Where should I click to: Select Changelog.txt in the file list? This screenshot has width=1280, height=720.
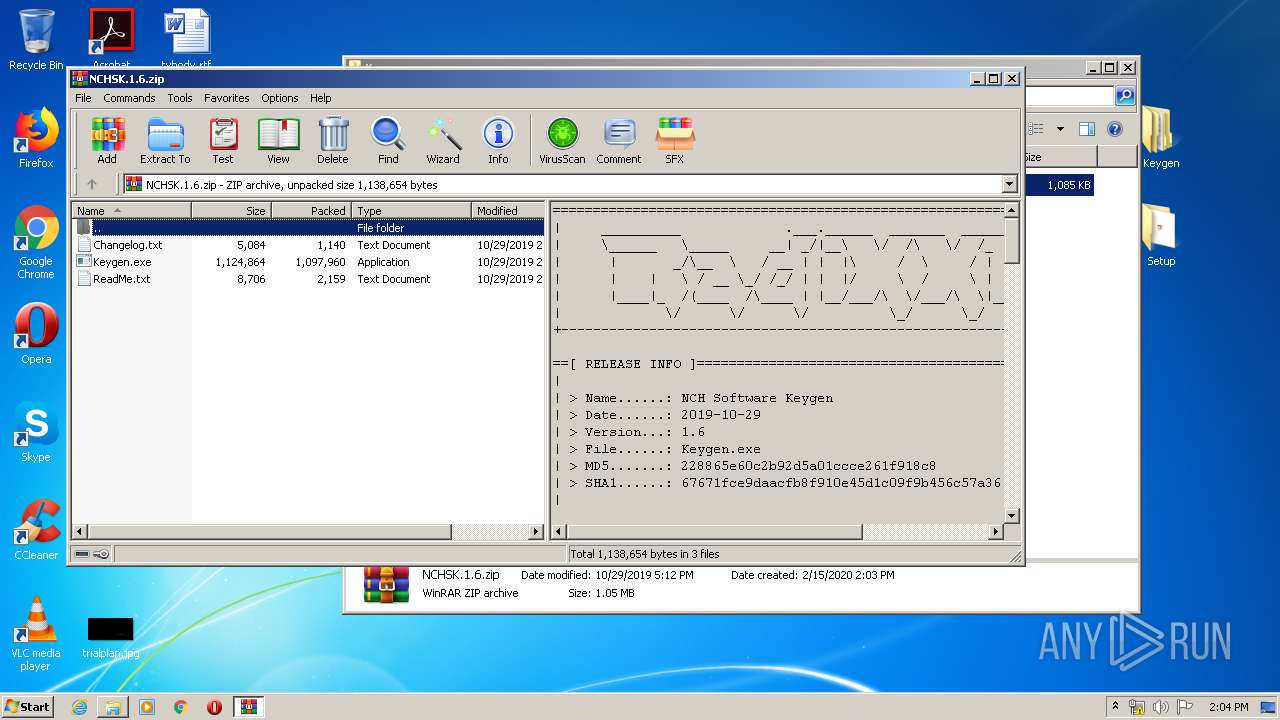tap(127, 245)
